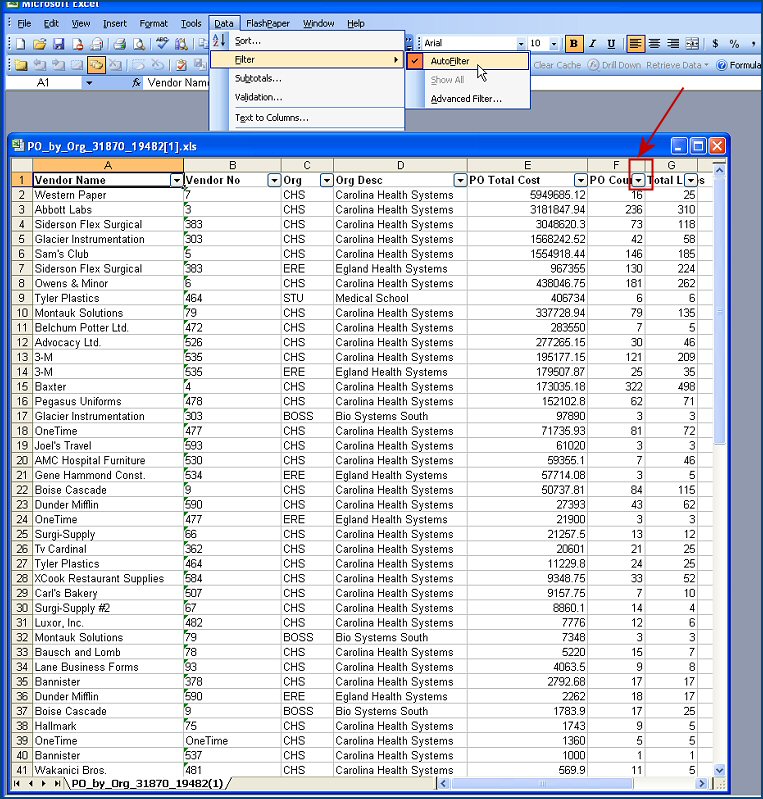Open the Vendor Name filter dropdown
The width and height of the screenshot is (763, 799).
coord(177,180)
